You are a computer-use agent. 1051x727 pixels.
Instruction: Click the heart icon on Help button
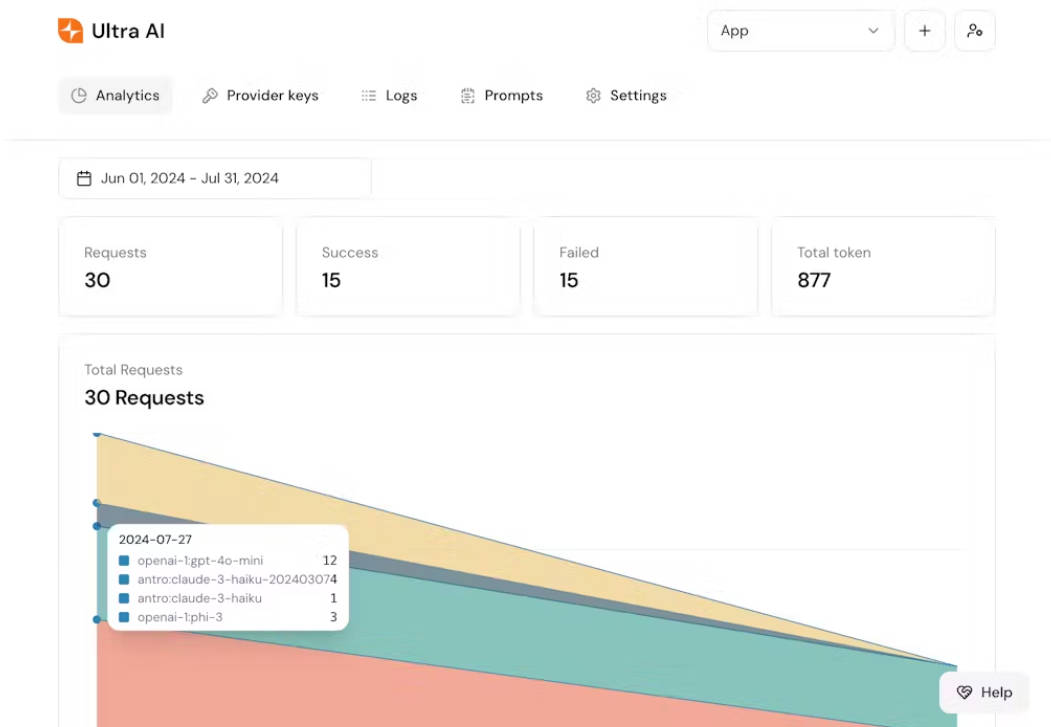click(x=964, y=692)
